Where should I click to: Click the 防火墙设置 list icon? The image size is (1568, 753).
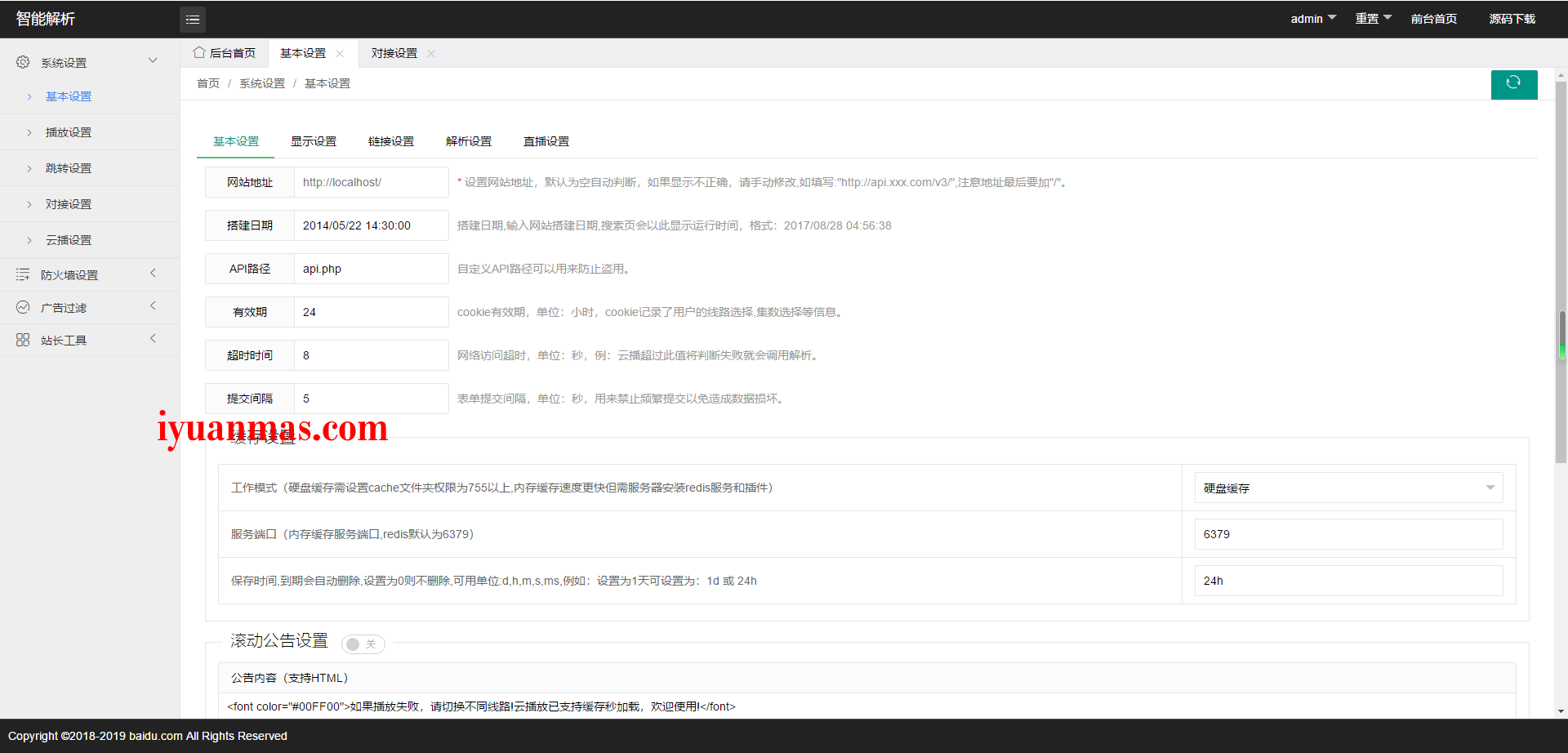pyautogui.click(x=23, y=274)
